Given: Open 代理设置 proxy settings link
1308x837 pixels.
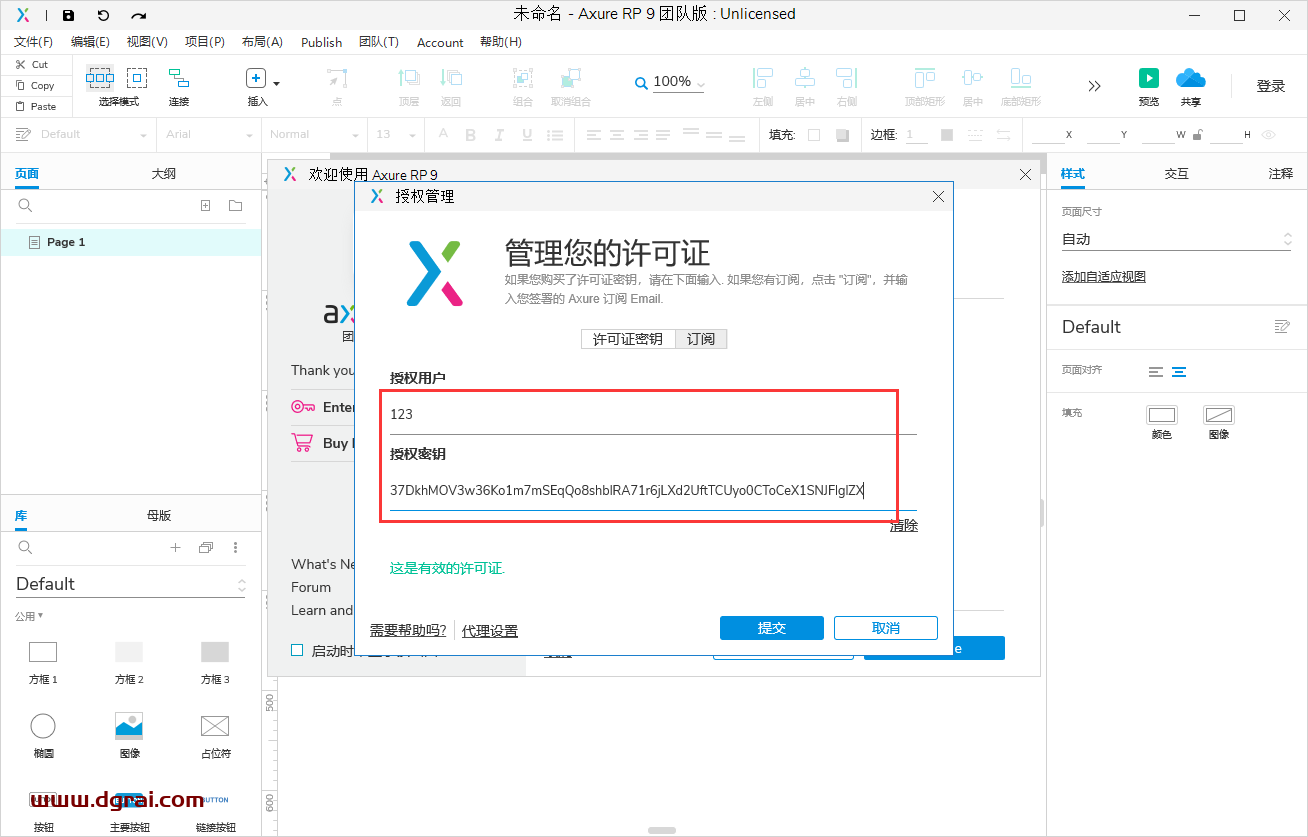Looking at the screenshot, I should [x=490, y=630].
